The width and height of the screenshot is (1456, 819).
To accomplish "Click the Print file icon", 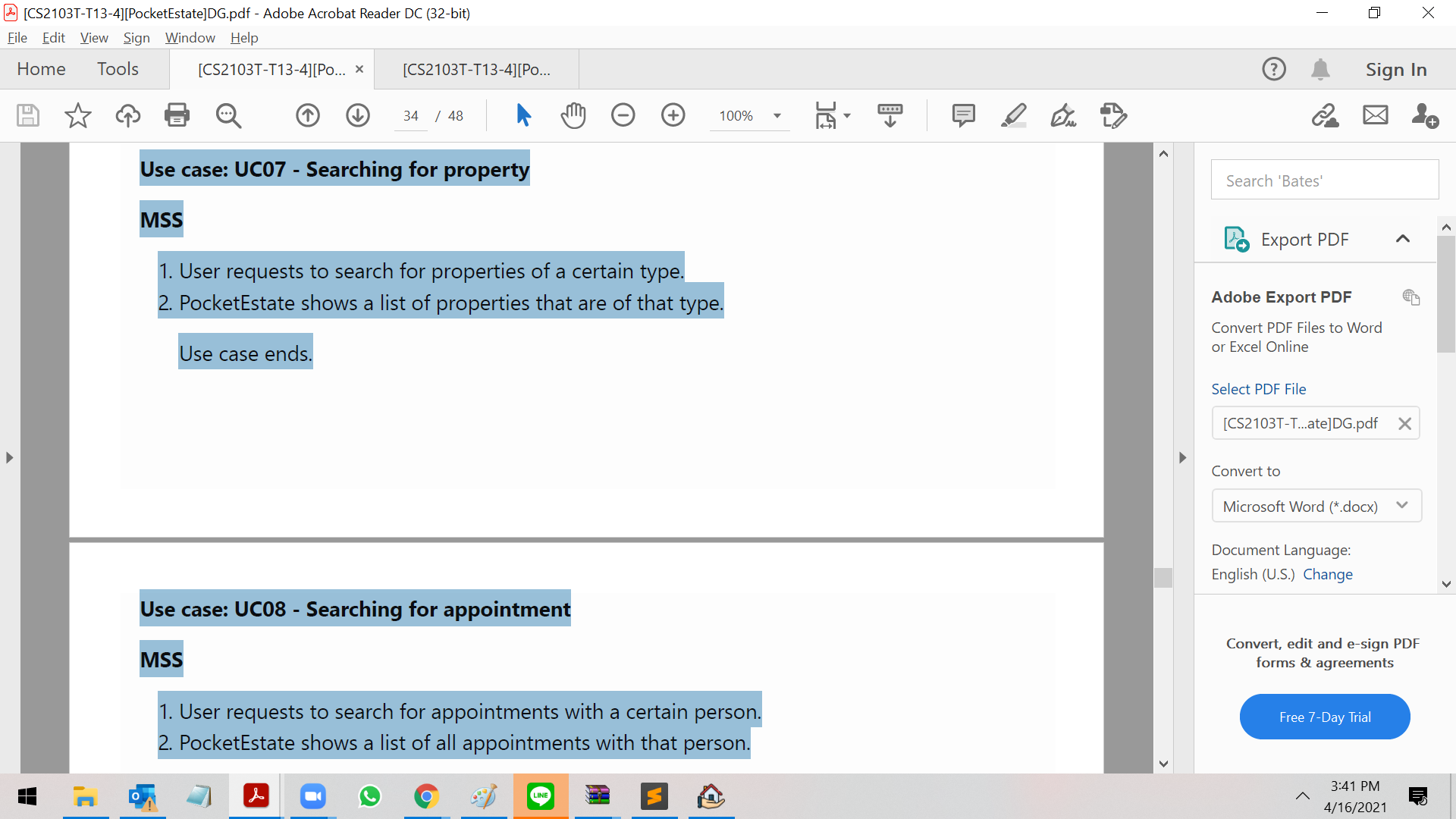I will tap(177, 115).
